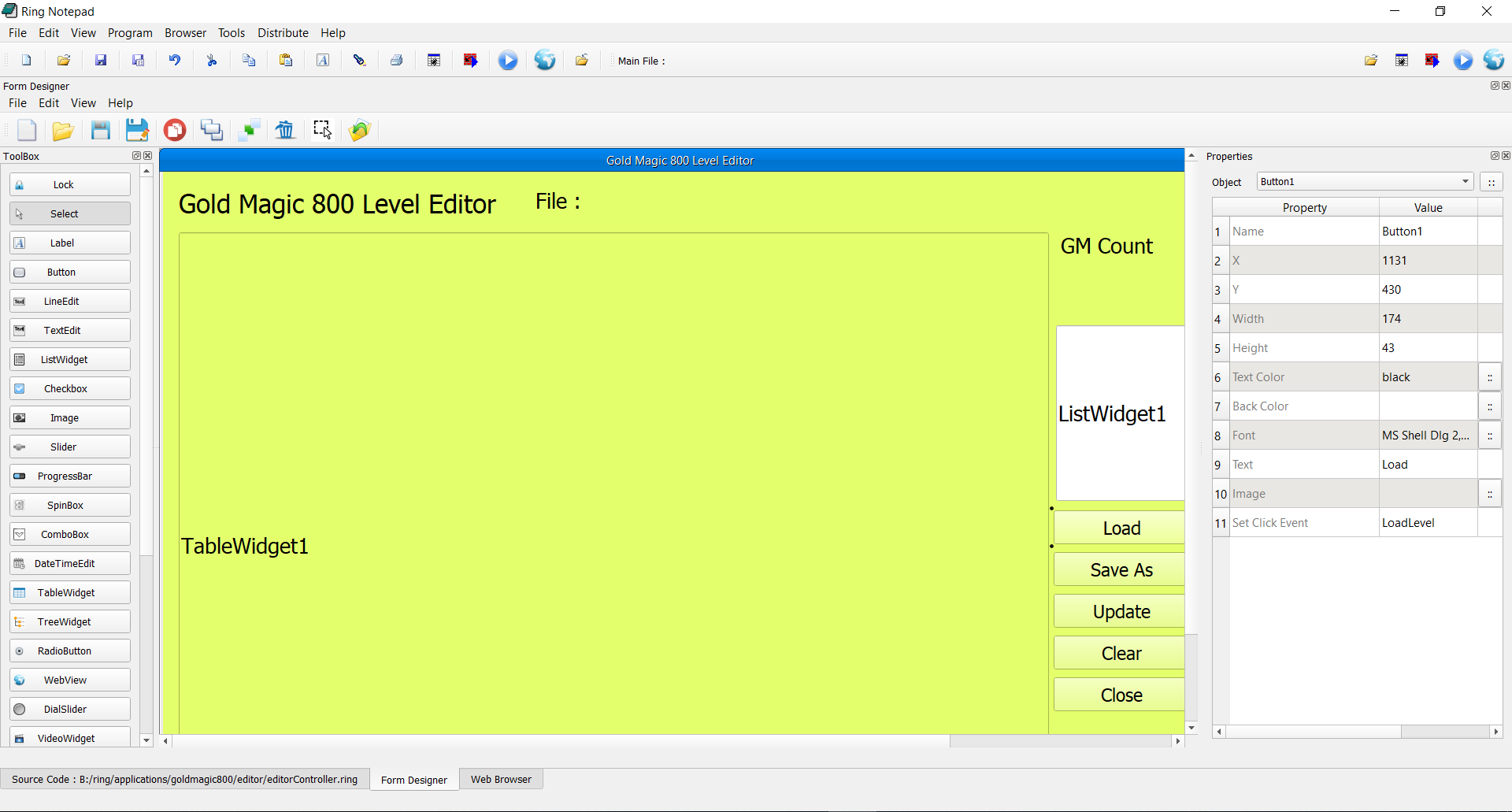Viewport: 1512px width, 812px height.
Task: Open the Program menu
Action: pos(130,33)
